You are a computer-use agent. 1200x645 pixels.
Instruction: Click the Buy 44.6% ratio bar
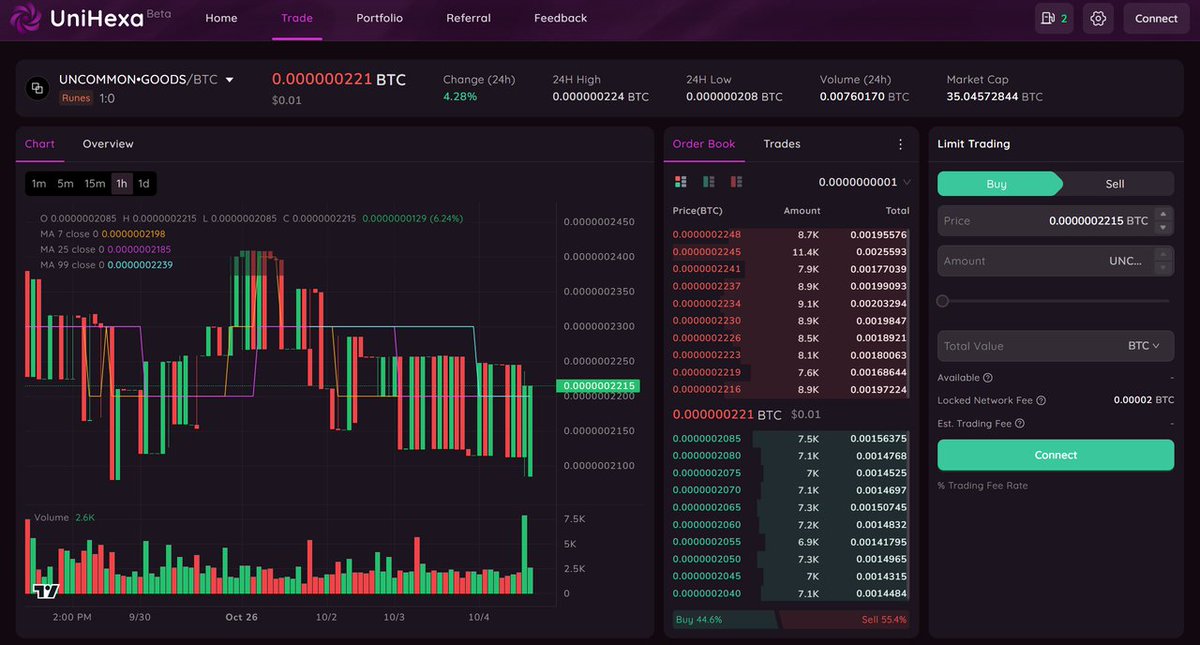pos(725,620)
